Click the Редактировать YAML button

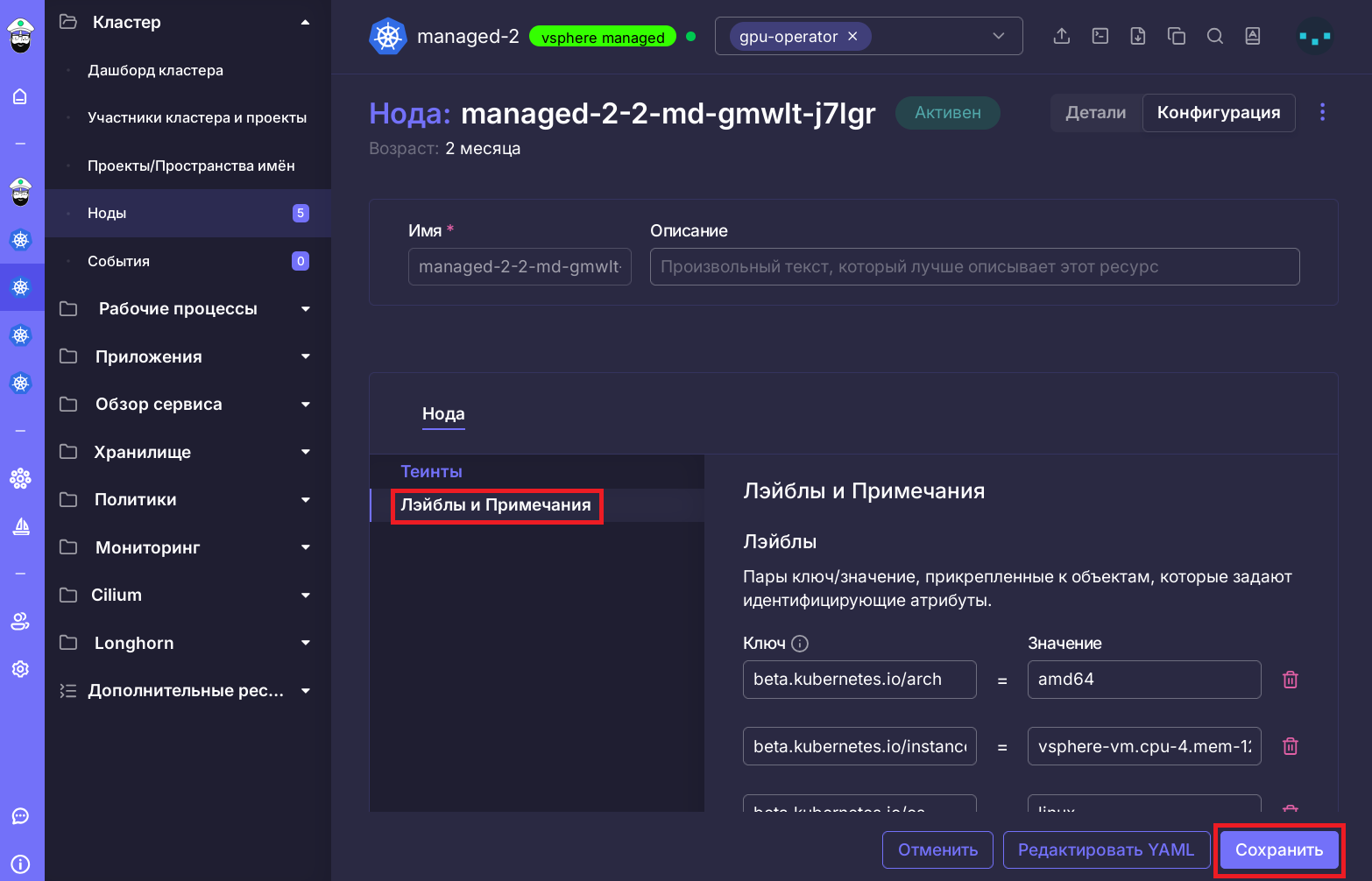coord(1106,849)
